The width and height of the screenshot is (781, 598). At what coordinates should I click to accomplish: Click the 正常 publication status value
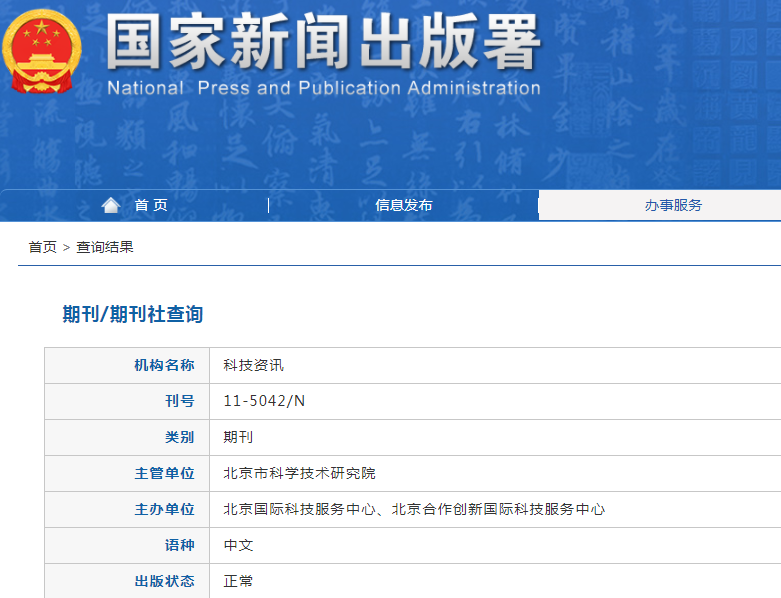[x=239, y=581]
